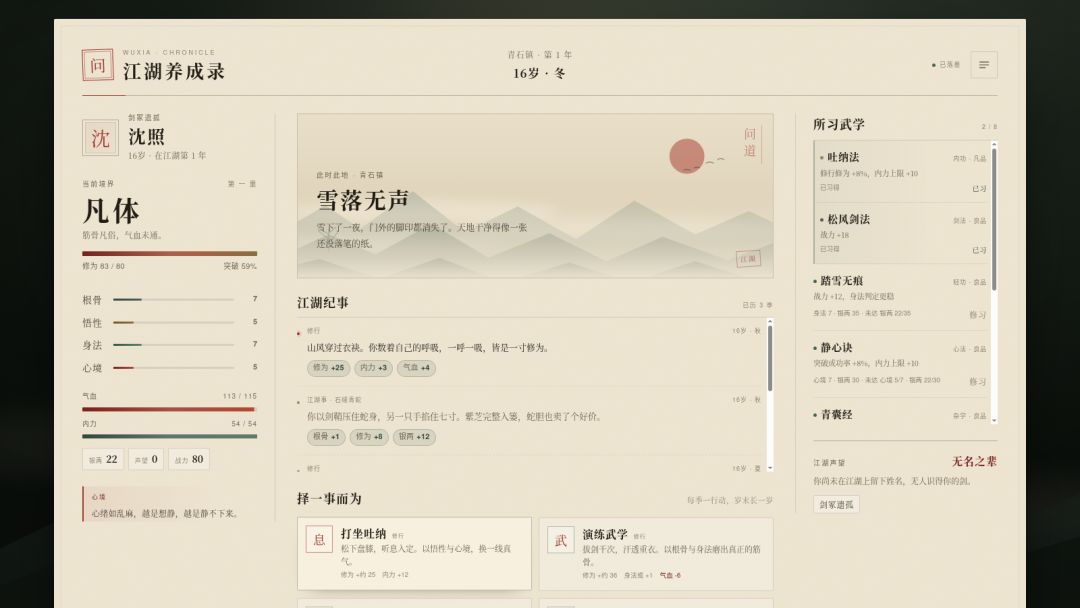Click the 问 seal logo icon
The width and height of the screenshot is (1080, 608).
tap(98, 65)
